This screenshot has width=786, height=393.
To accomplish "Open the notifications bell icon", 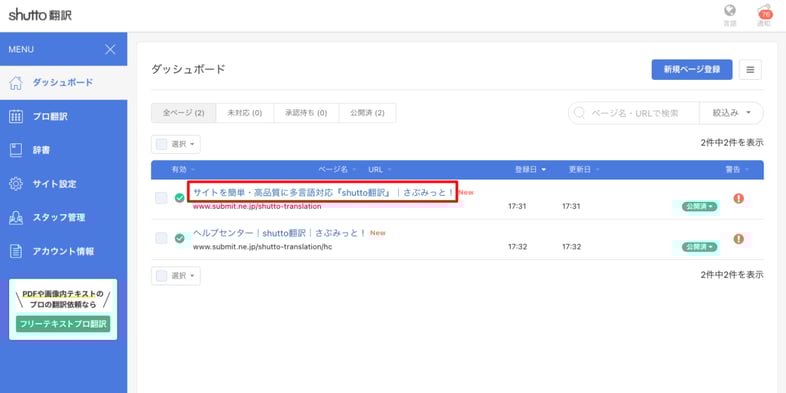I will (764, 12).
